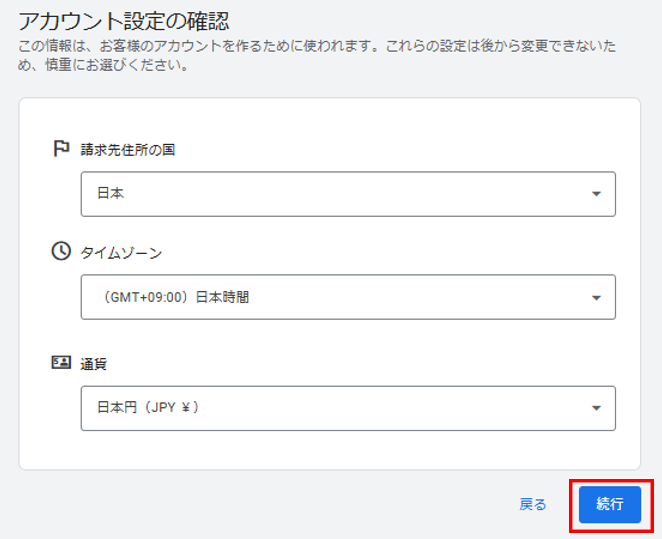Click the flag icon beside 請求先住所の国
662x539 pixels.
(x=61, y=149)
